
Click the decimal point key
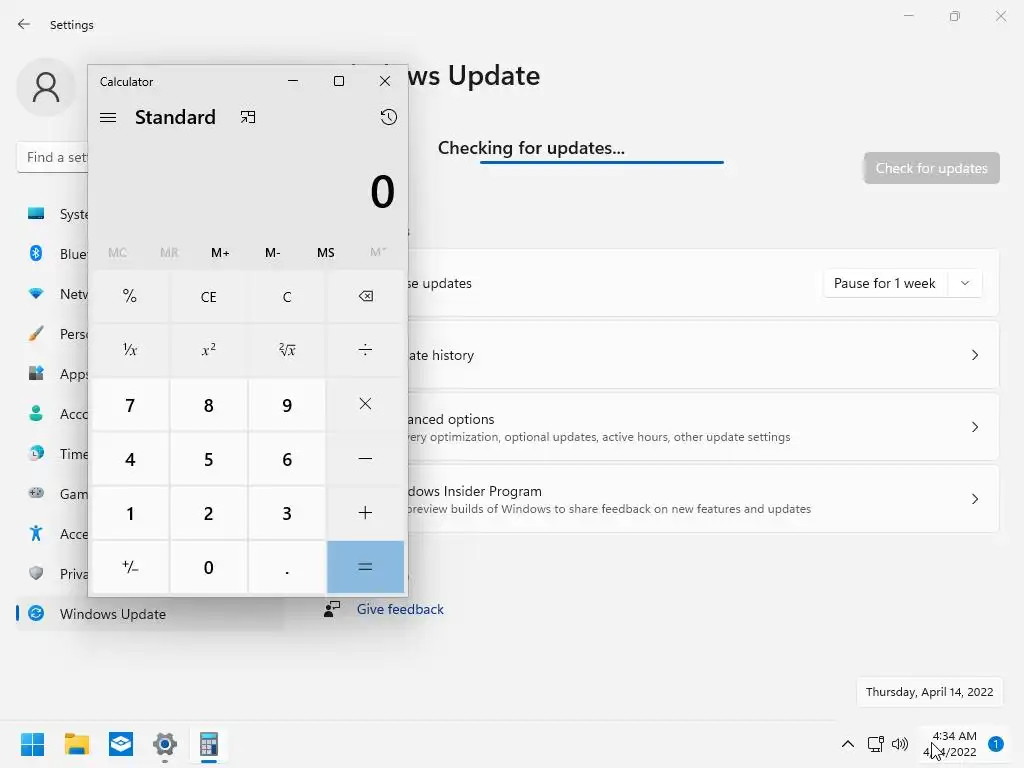287,567
